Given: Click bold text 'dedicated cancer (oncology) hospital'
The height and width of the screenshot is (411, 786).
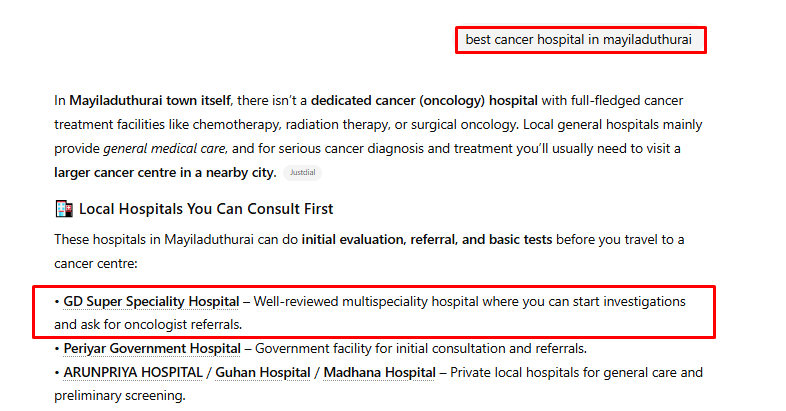Looking at the screenshot, I should [424, 101].
